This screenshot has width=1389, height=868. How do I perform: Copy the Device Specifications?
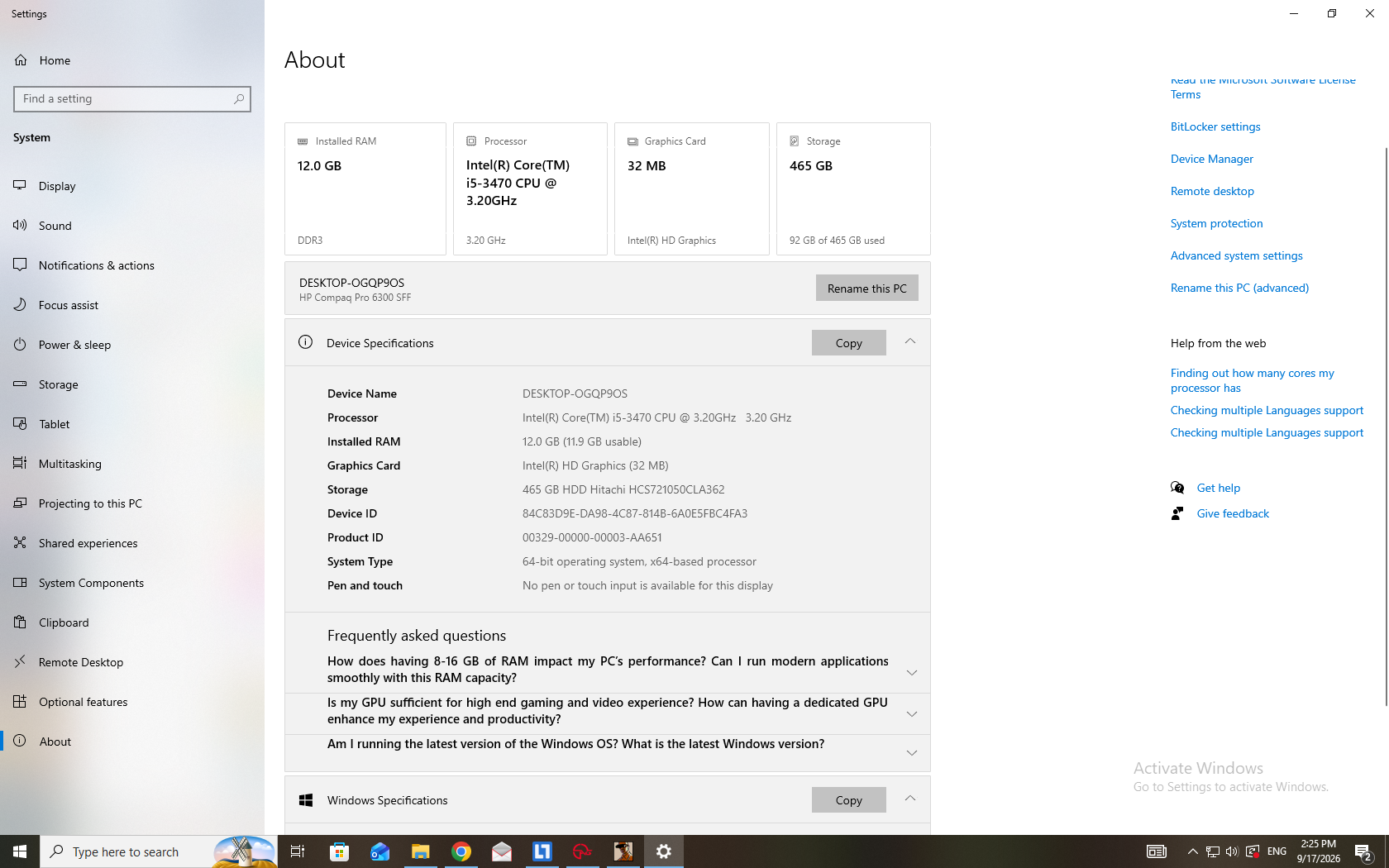point(848,343)
